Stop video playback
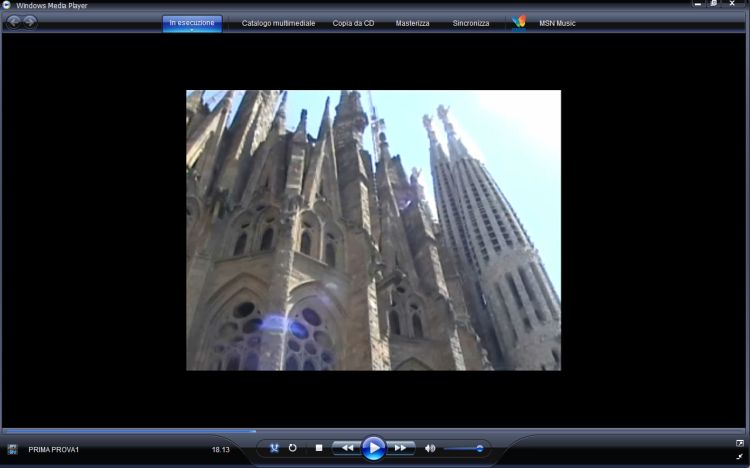 coord(318,448)
